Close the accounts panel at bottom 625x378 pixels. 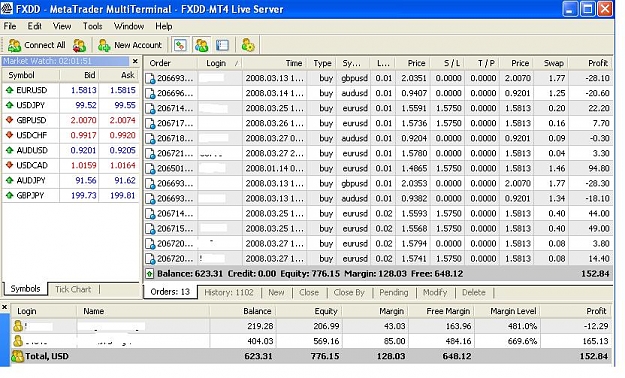4,307
